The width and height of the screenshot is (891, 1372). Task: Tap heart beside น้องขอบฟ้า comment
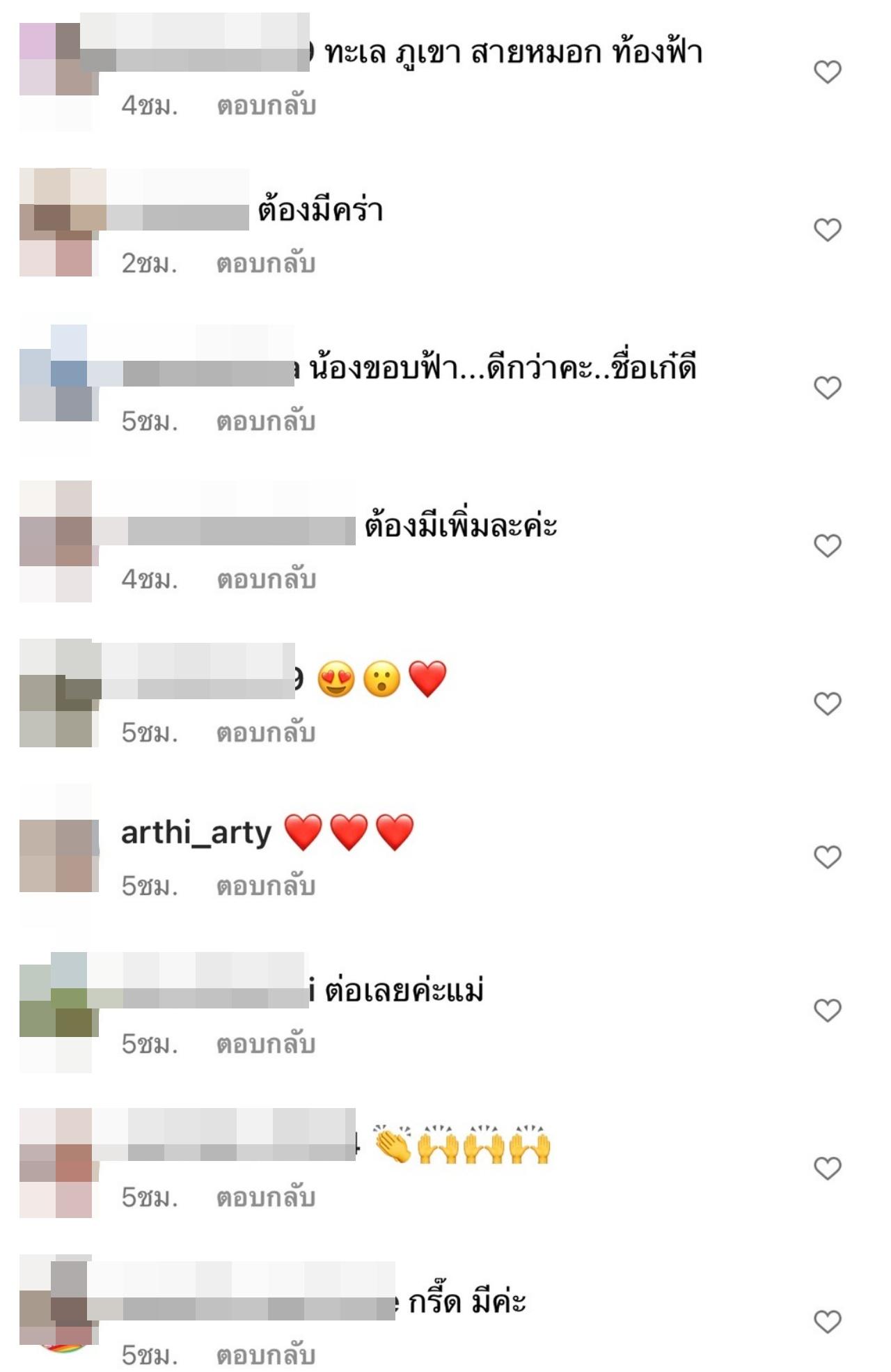(828, 387)
